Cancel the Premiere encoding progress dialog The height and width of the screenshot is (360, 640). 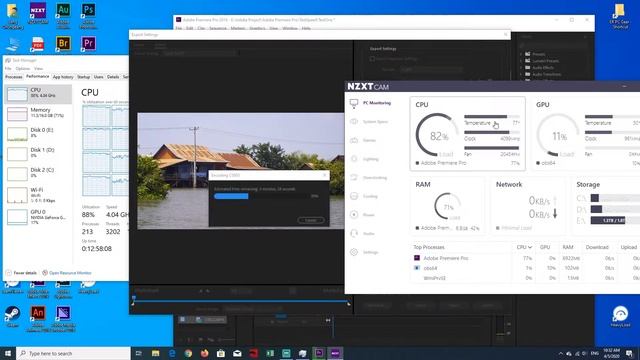(311, 220)
